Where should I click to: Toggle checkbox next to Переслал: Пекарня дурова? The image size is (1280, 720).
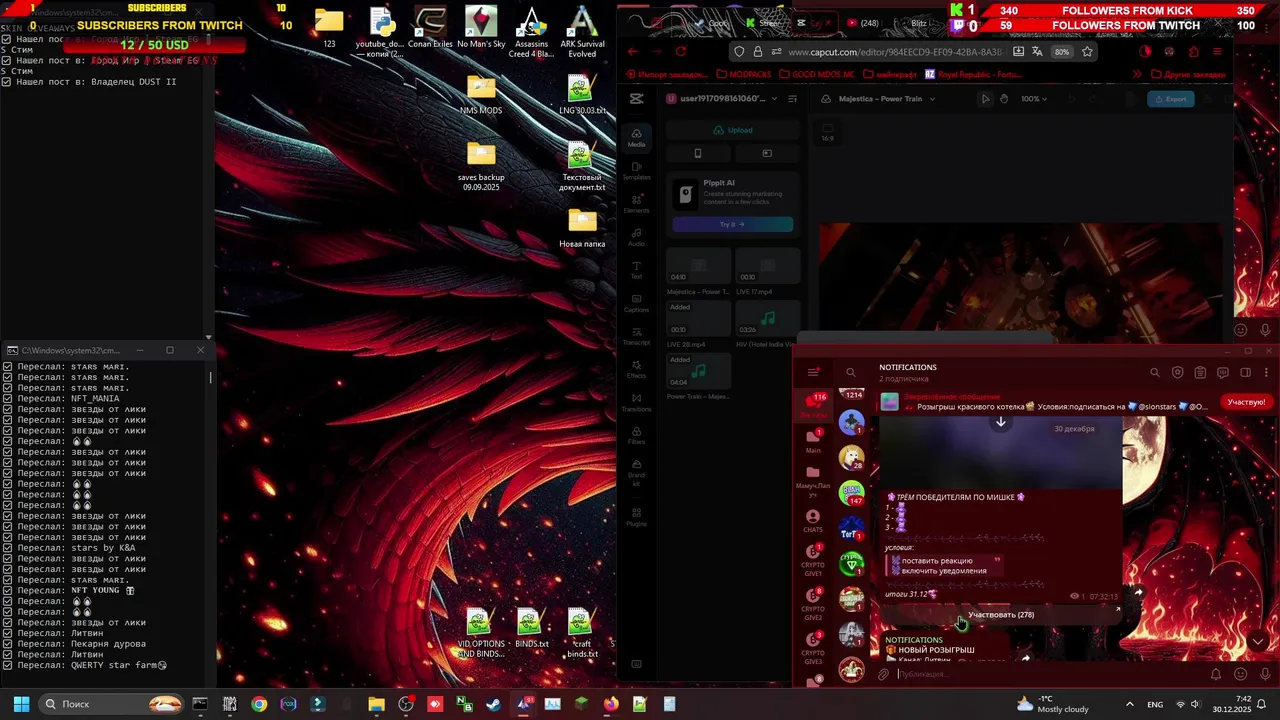tap(7, 644)
